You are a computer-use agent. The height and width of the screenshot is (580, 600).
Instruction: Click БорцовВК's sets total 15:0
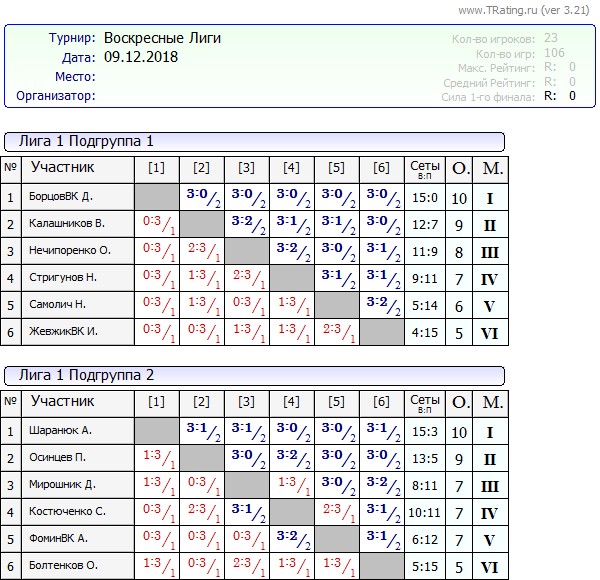425,198
